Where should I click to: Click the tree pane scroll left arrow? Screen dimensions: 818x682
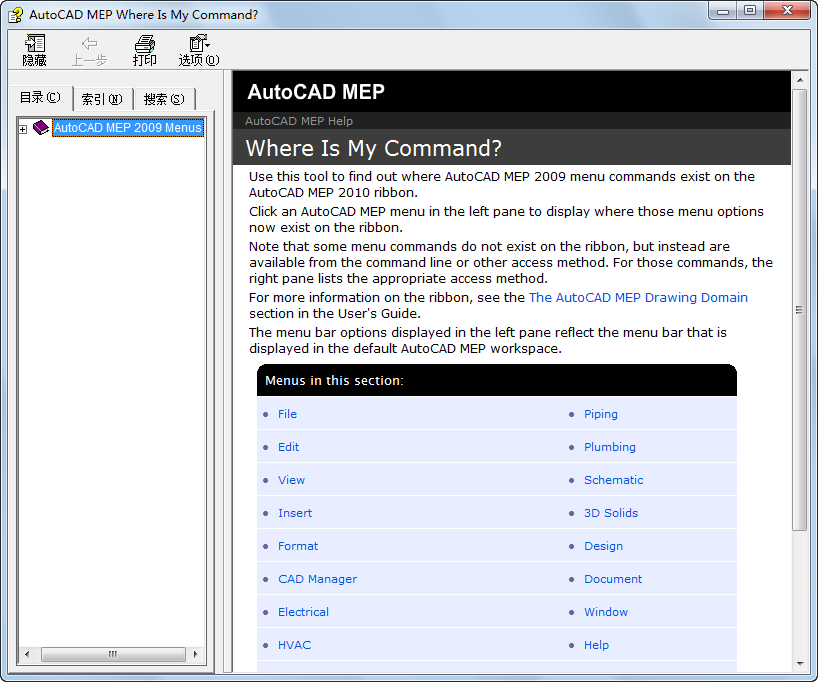[27, 654]
